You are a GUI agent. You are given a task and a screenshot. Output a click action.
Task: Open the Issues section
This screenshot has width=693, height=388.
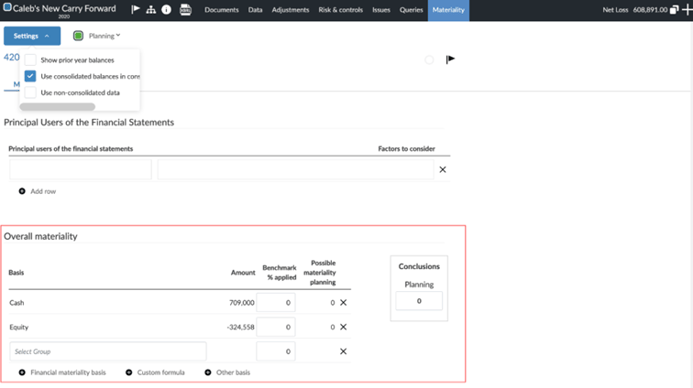pyautogui.click(x=381, y=10)
